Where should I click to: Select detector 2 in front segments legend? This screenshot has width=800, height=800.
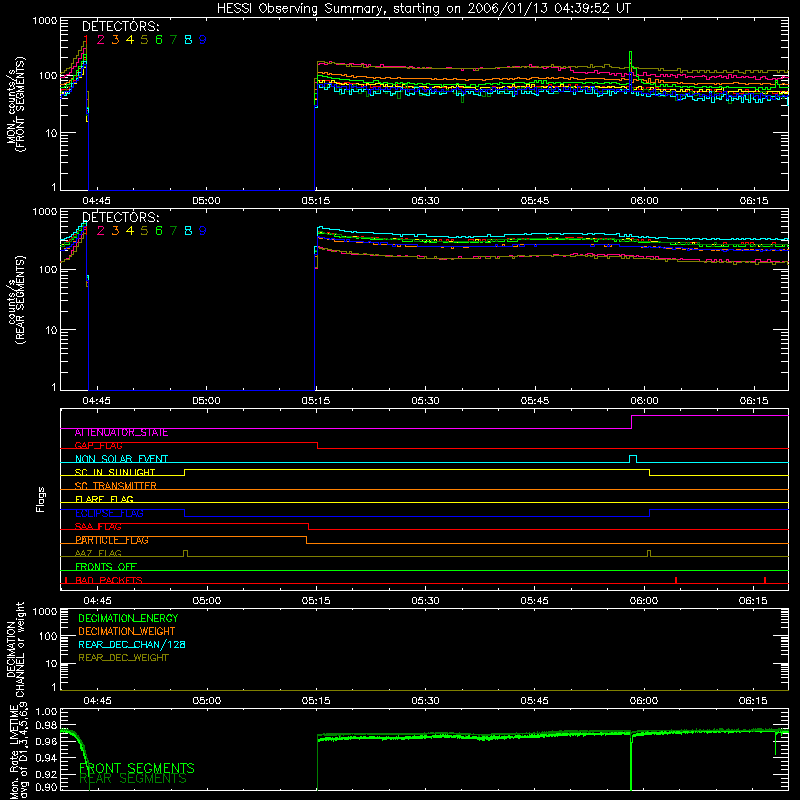click(x=101, y=40)
